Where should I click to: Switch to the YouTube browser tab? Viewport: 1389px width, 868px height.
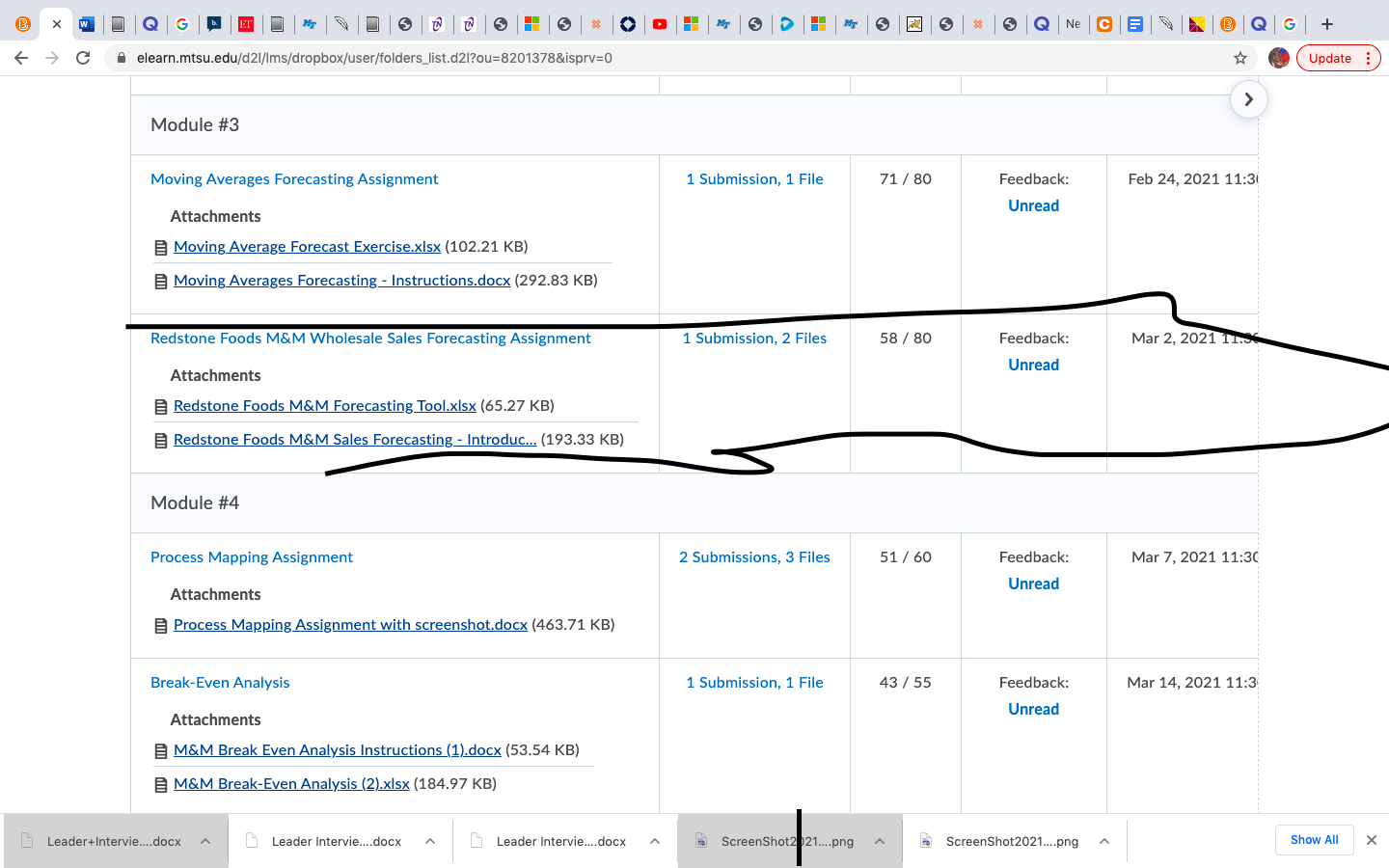click(660, 24)
